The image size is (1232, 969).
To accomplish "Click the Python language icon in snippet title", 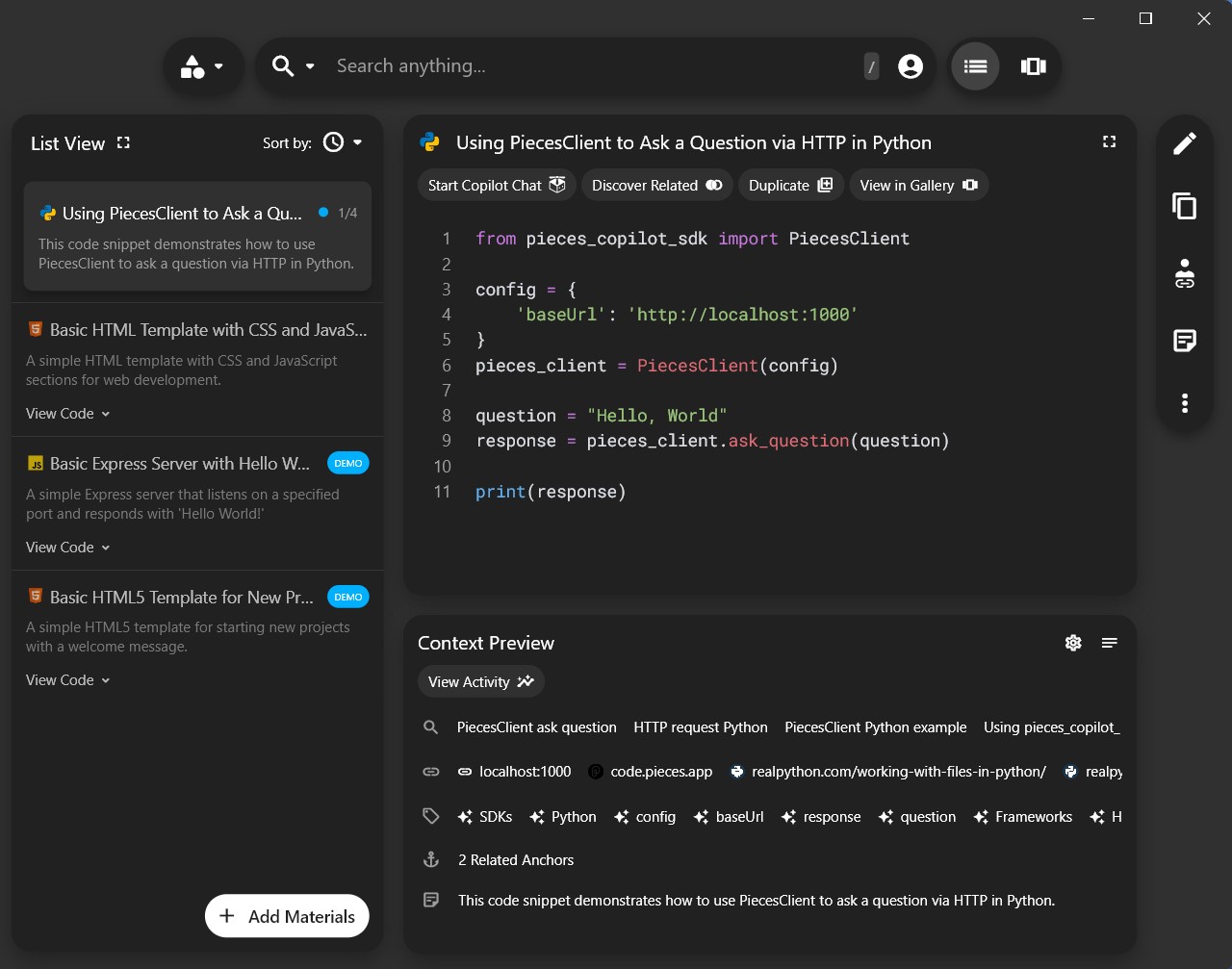I will click(430, 142).
